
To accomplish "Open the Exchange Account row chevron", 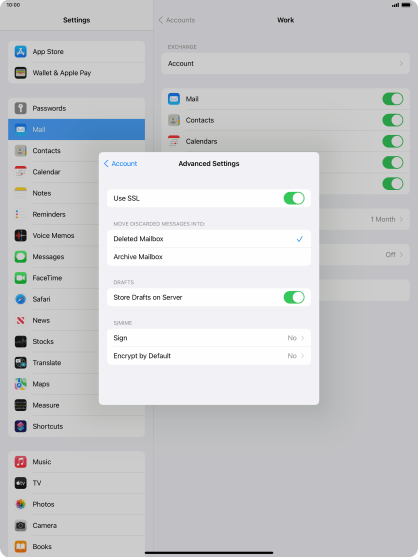I will [401, 64].
